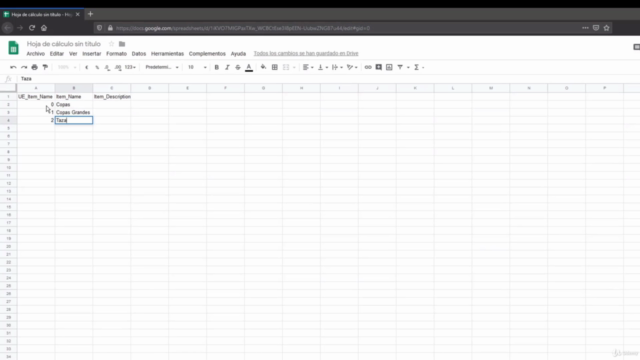Click browser address bar URL

tap(243, 28)
